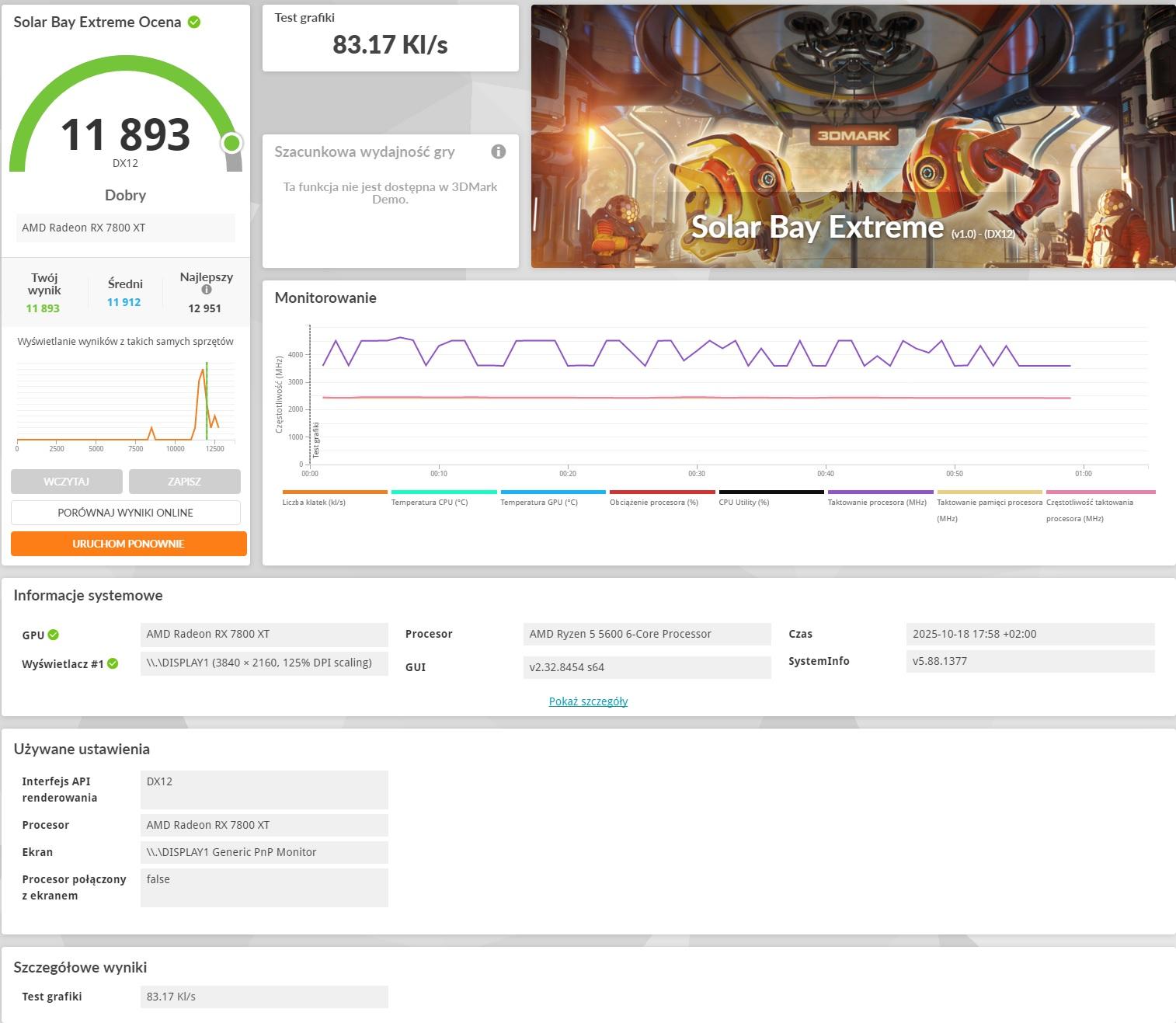Click green checkmark next to Wyświetlacz #1
The height and width of the screenshot is (1023, 1176).
click(113, 663)
